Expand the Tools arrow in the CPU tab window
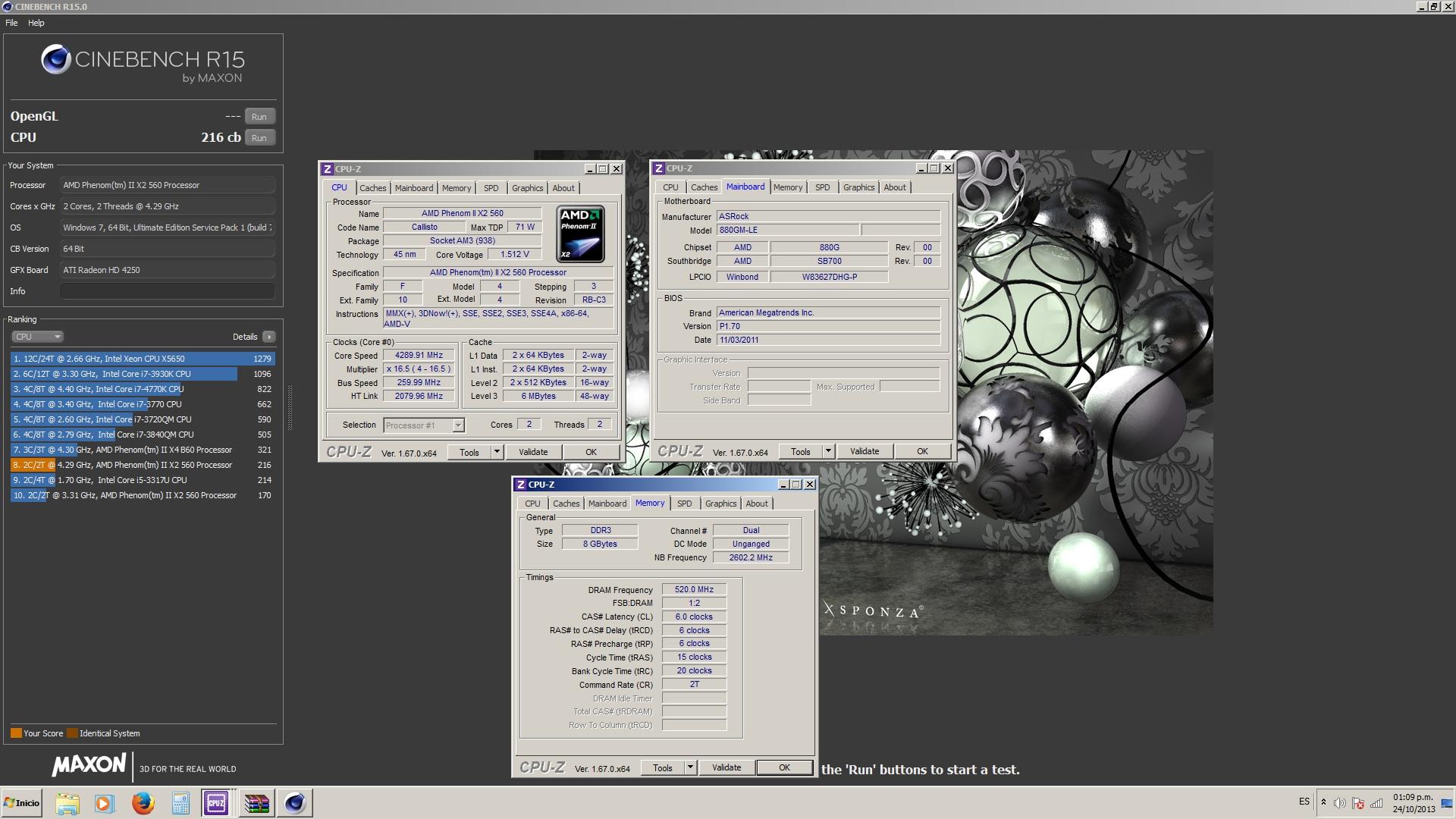The image size is (1456, 819). [x=497, y=452]
